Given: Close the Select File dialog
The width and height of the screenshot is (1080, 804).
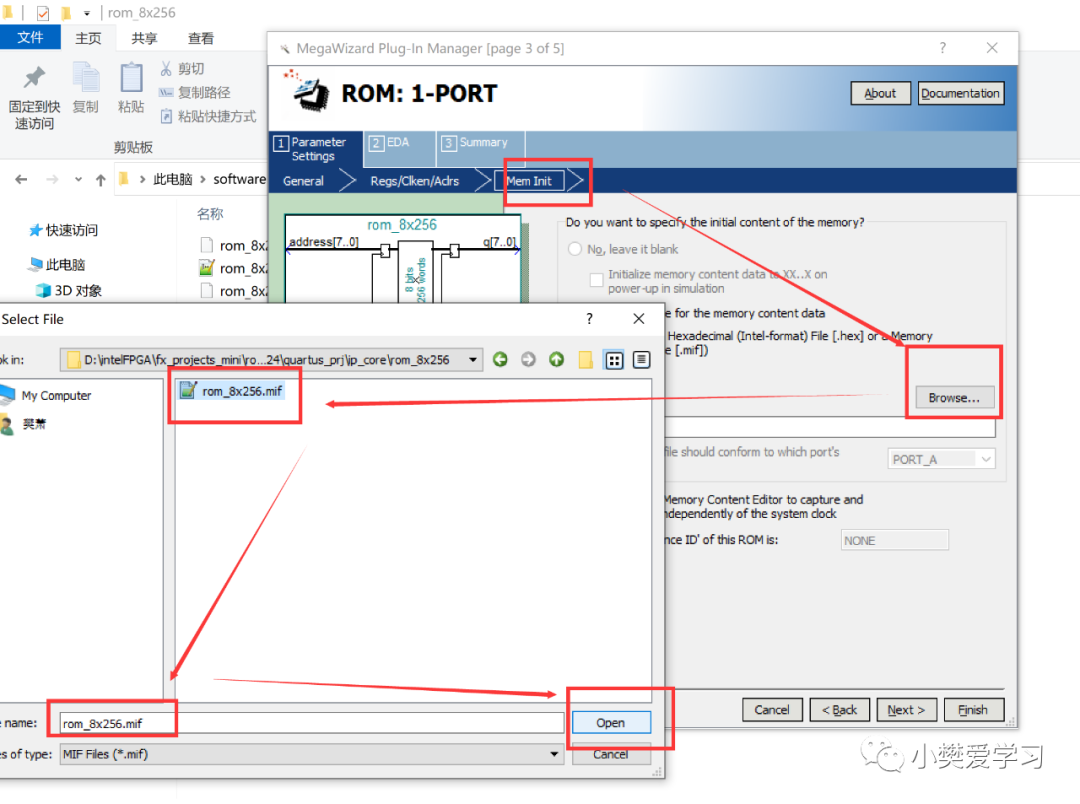Looking at the screenshot, I should click(638, 318).
